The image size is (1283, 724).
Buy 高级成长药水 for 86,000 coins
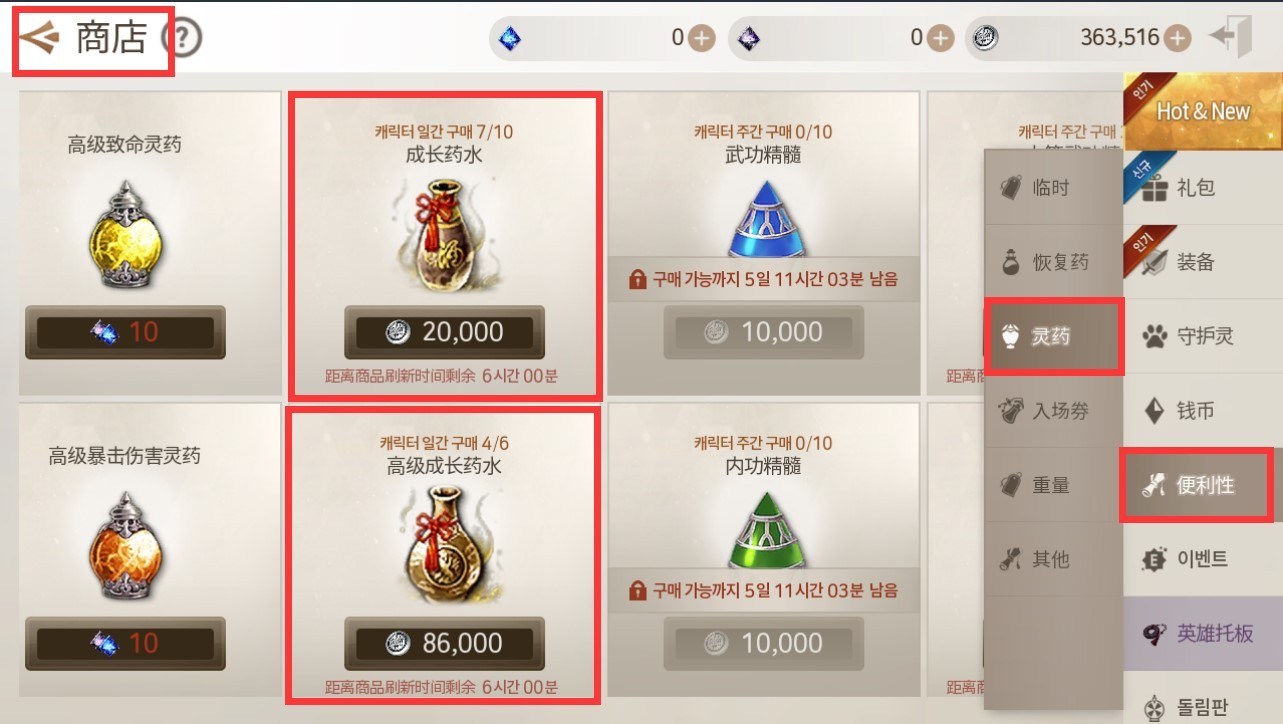pyautogui.click(x=445, y=643)
